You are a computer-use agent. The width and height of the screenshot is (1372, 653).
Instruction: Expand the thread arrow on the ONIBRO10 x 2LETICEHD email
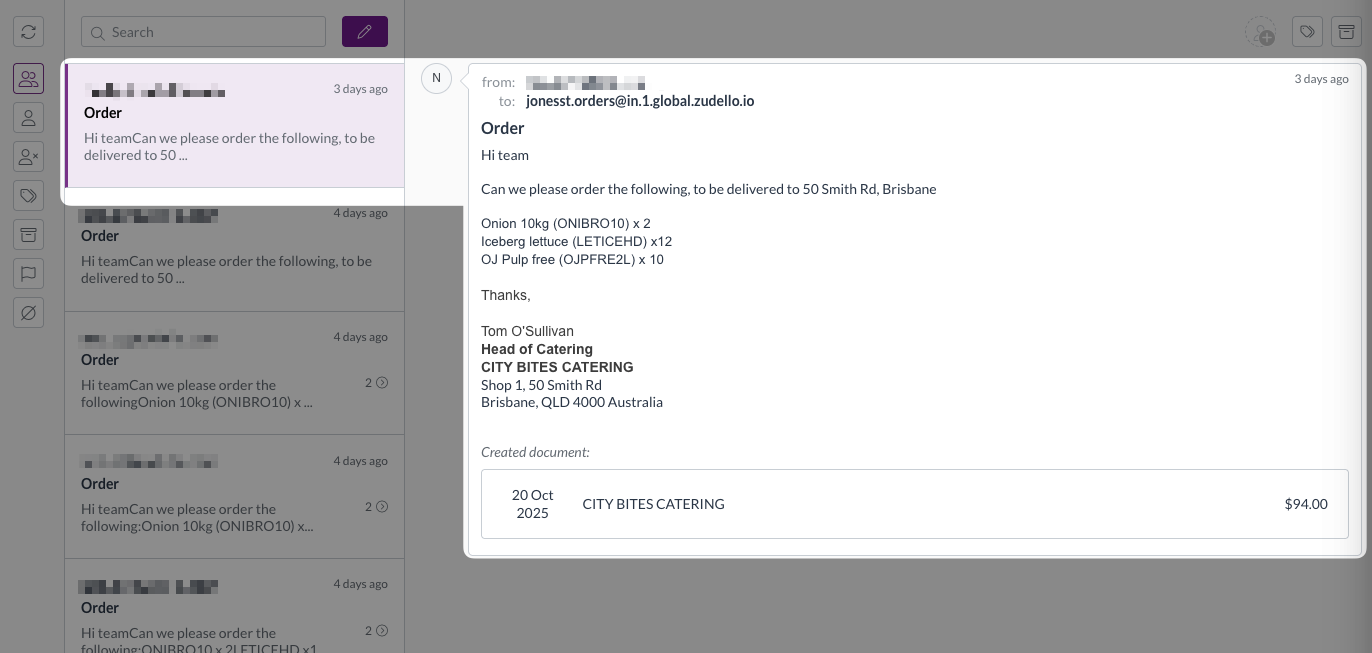(381, 630)
